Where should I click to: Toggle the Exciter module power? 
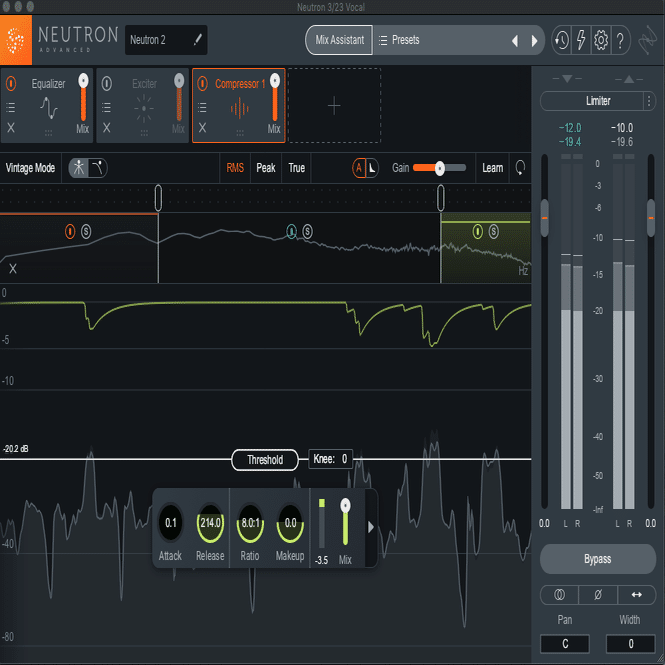(x=107, y=84)
